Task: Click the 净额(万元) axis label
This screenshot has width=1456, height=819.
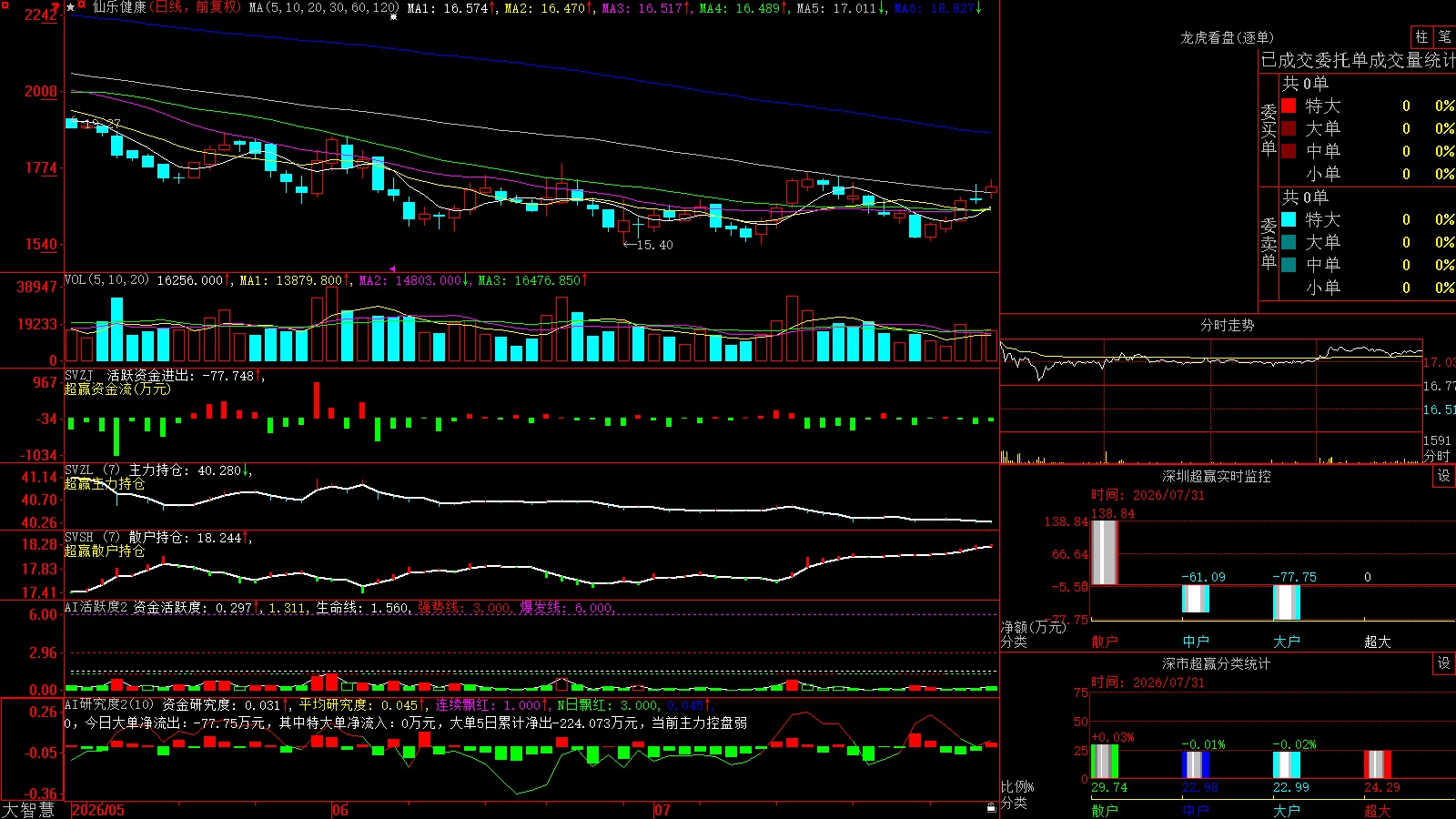Action: [1033, 627]
